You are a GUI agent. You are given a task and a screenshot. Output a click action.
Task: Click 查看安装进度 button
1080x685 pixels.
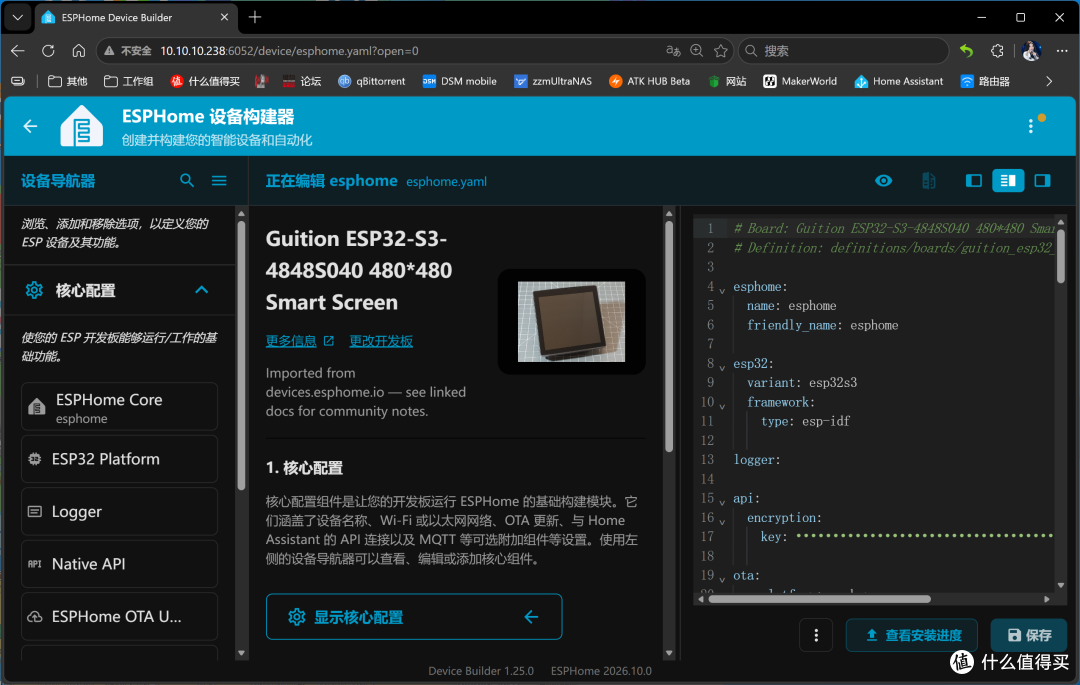click(912, 635)
